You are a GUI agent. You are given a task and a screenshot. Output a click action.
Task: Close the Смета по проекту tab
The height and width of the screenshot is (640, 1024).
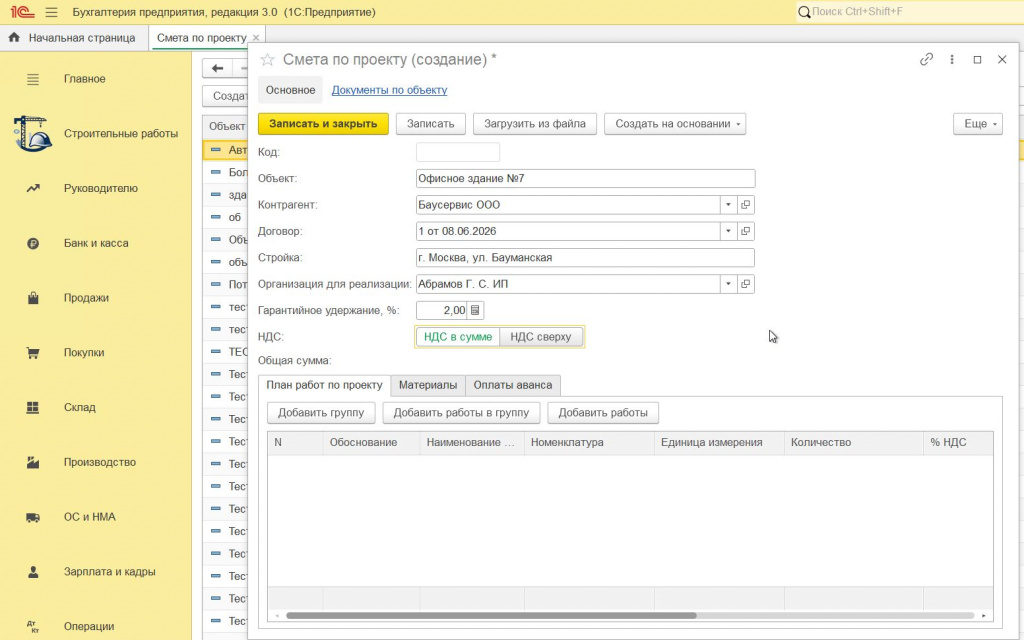click(x=256, y=38)
